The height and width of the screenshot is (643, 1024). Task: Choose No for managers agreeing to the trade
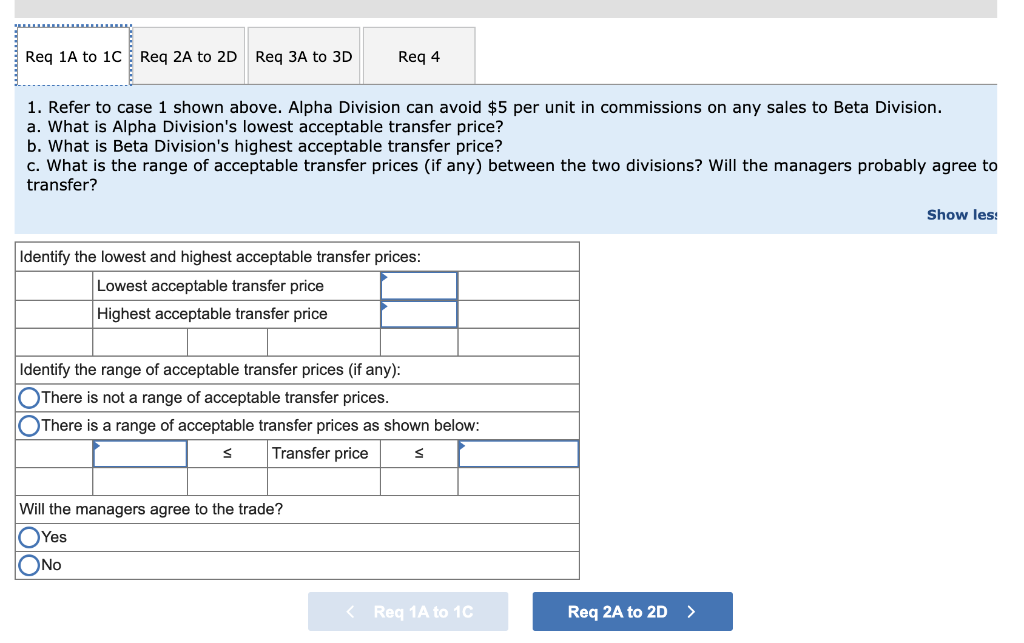click(x=29, y=565)
